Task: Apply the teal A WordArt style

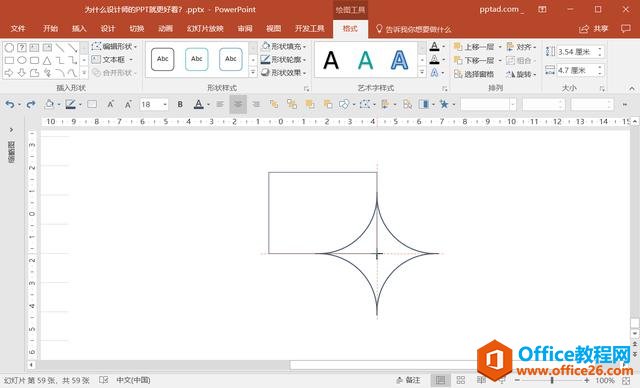Action: pos(365,60)
